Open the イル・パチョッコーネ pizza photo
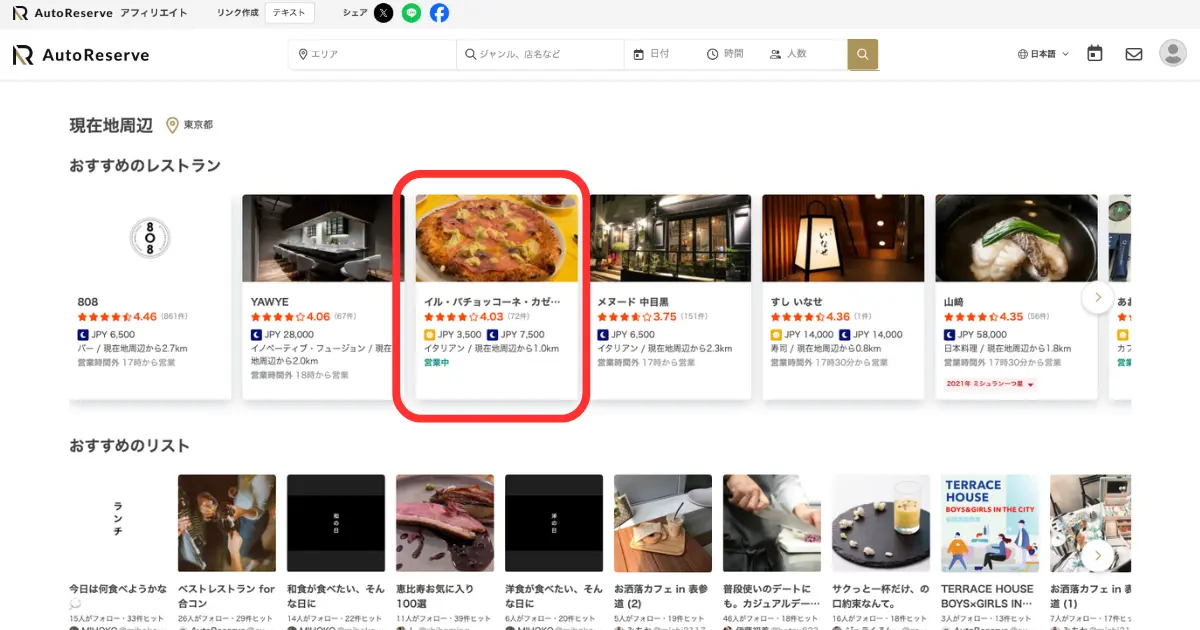Image resolution: width=1200 pixels, height=630 pixels. click(497, 238)
